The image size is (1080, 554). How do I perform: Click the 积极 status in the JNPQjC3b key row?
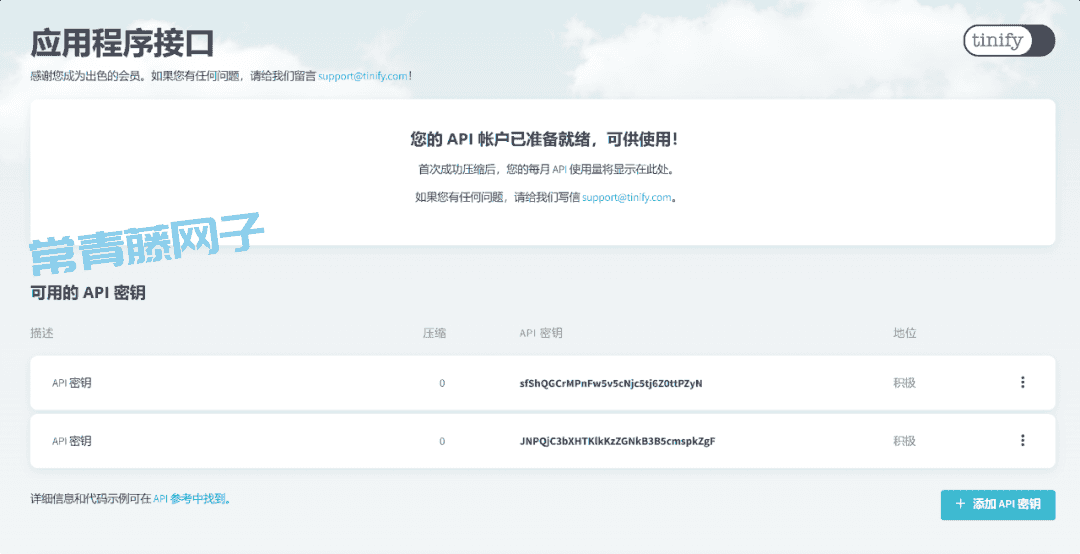point(904,441)
